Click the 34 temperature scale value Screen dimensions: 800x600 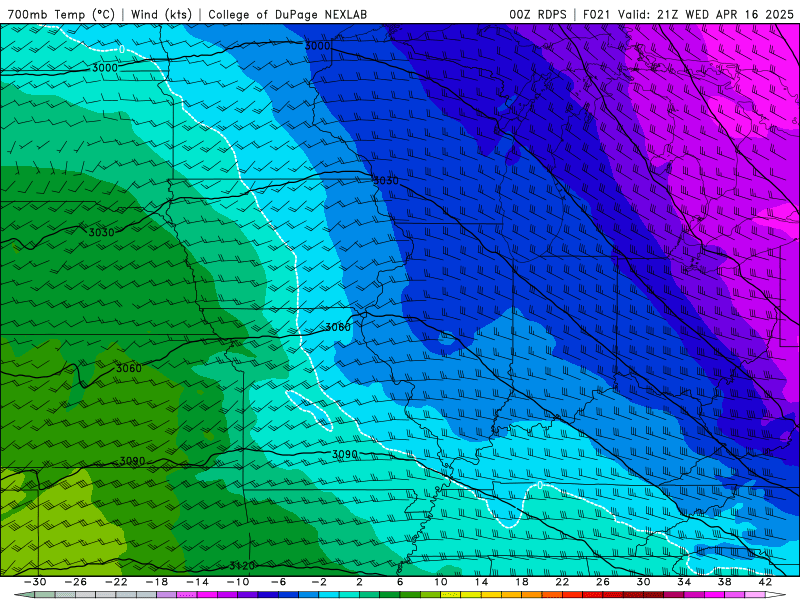(x=684, y=582)
